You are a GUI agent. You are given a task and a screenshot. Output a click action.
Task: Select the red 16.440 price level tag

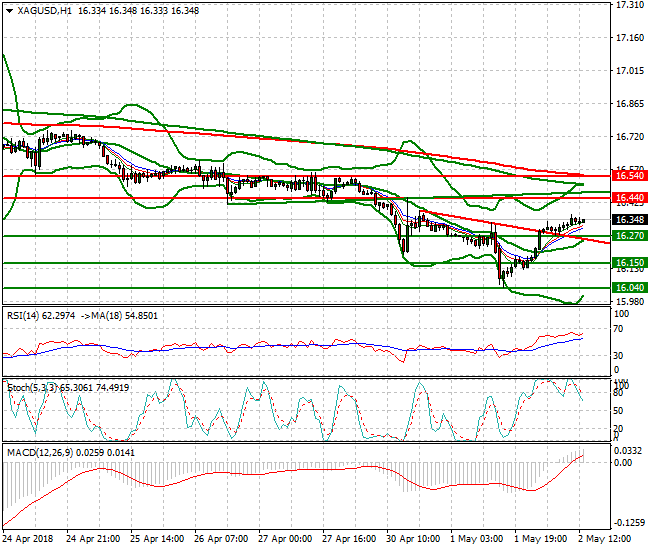pyautogui.click(x=629, y=198)
